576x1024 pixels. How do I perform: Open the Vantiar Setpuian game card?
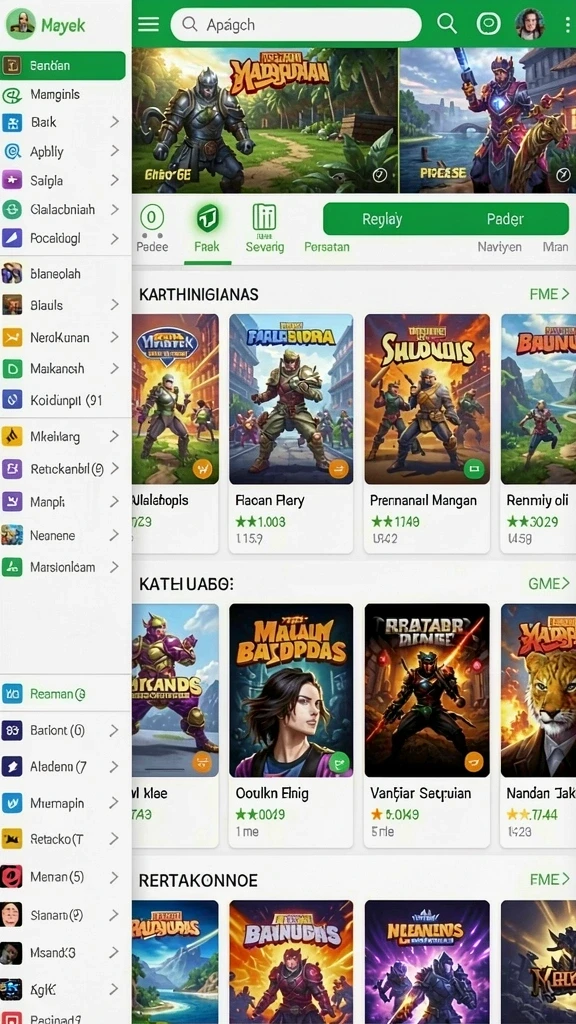(426, 725)
